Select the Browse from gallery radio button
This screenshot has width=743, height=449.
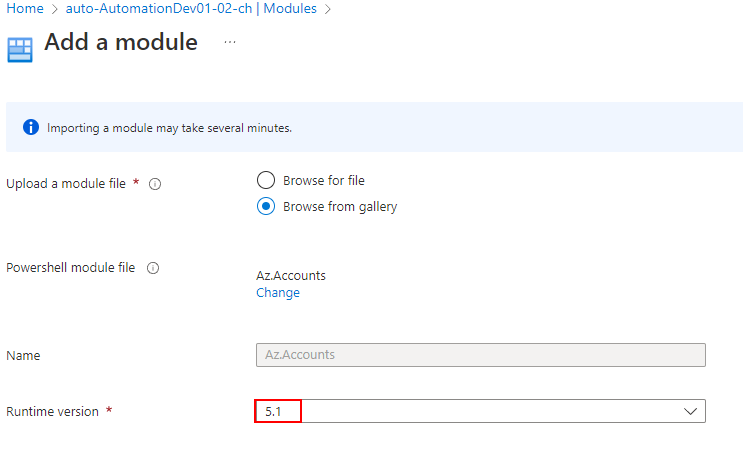(x=265, y=207)
